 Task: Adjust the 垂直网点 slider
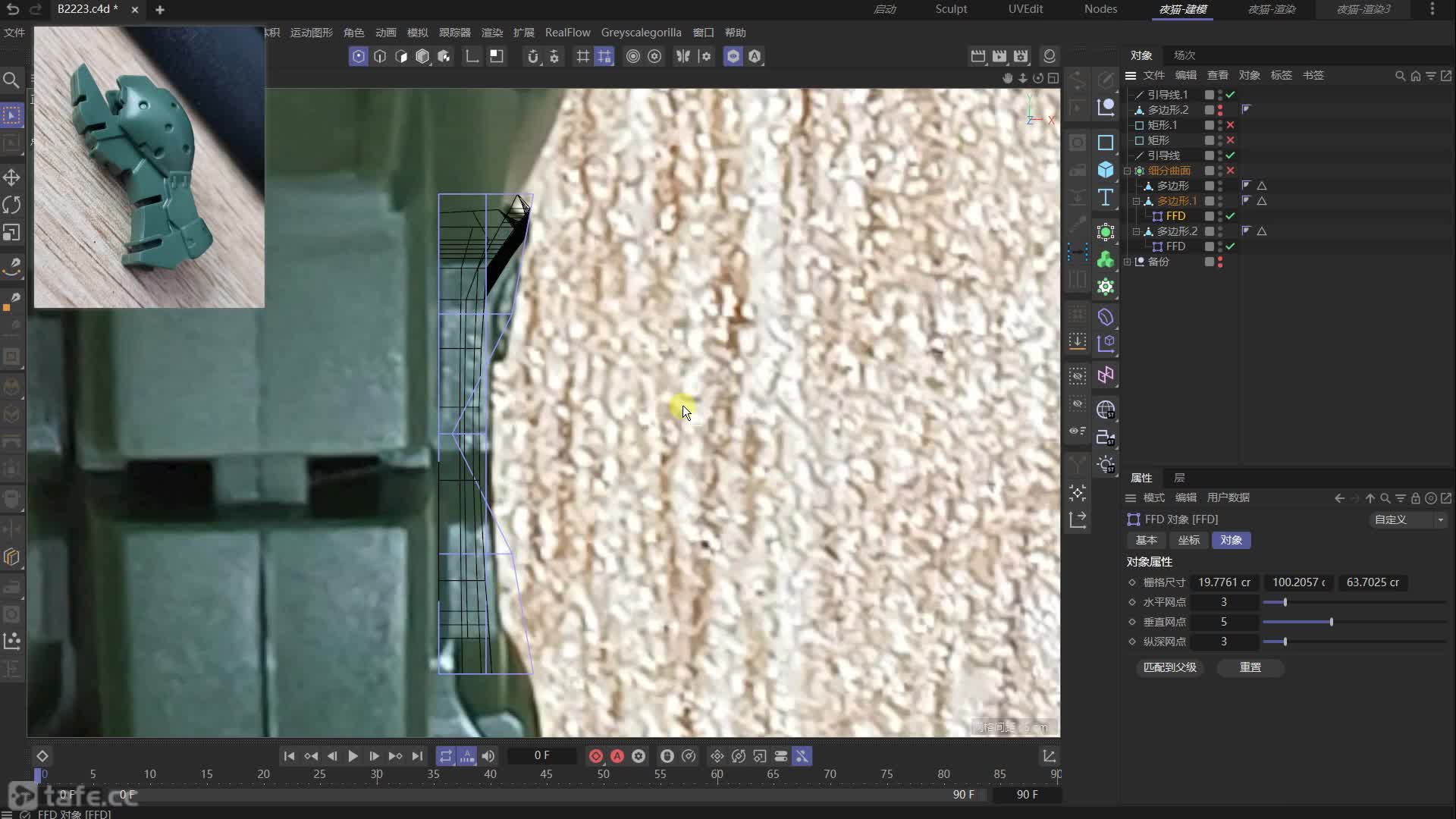[1331, 622]
